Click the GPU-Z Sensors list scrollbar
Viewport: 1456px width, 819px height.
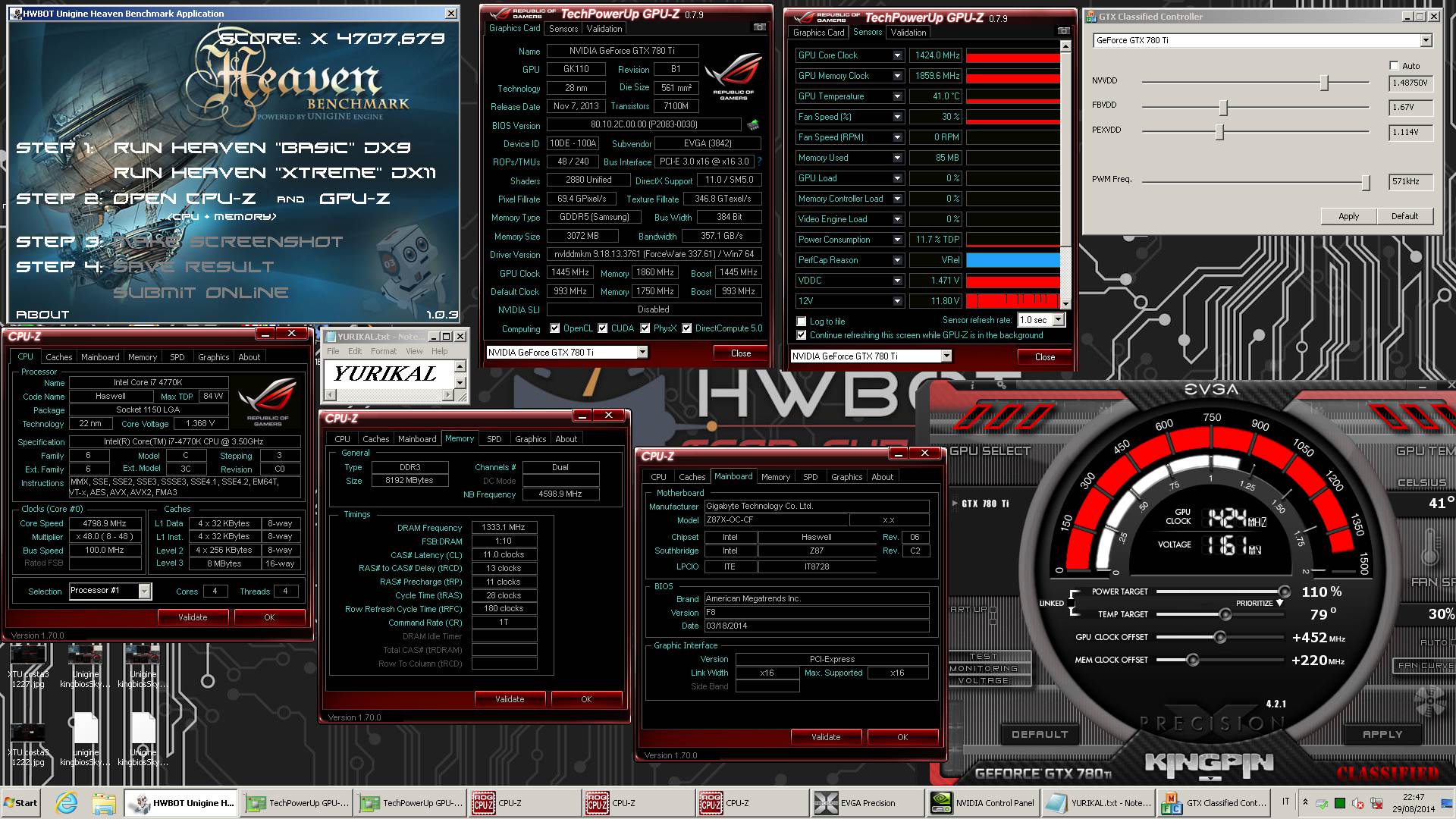pyautogui.click(x=1065, y=174)
